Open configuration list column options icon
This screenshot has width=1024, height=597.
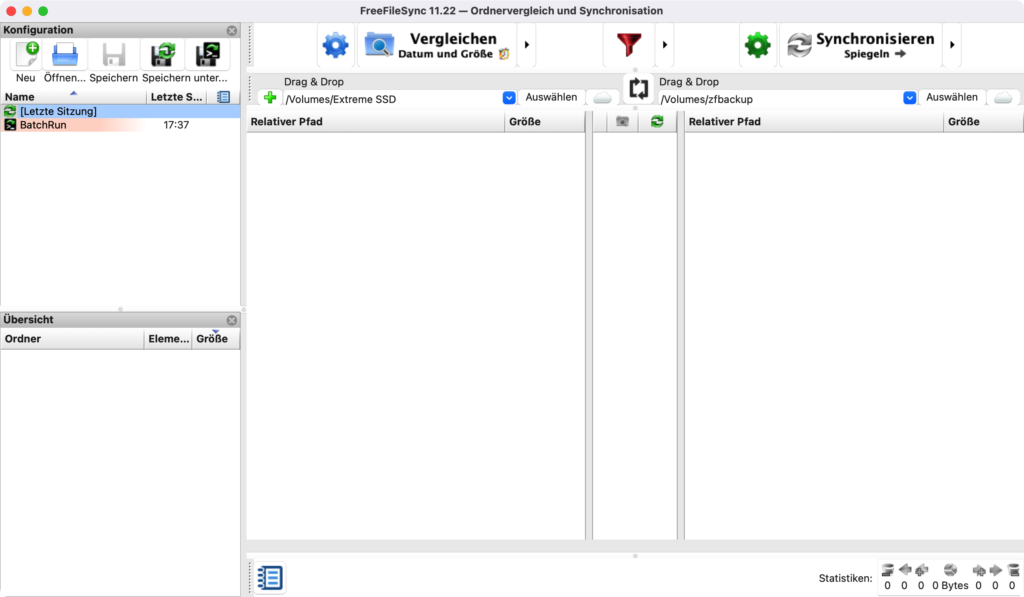tap(223, 97)
